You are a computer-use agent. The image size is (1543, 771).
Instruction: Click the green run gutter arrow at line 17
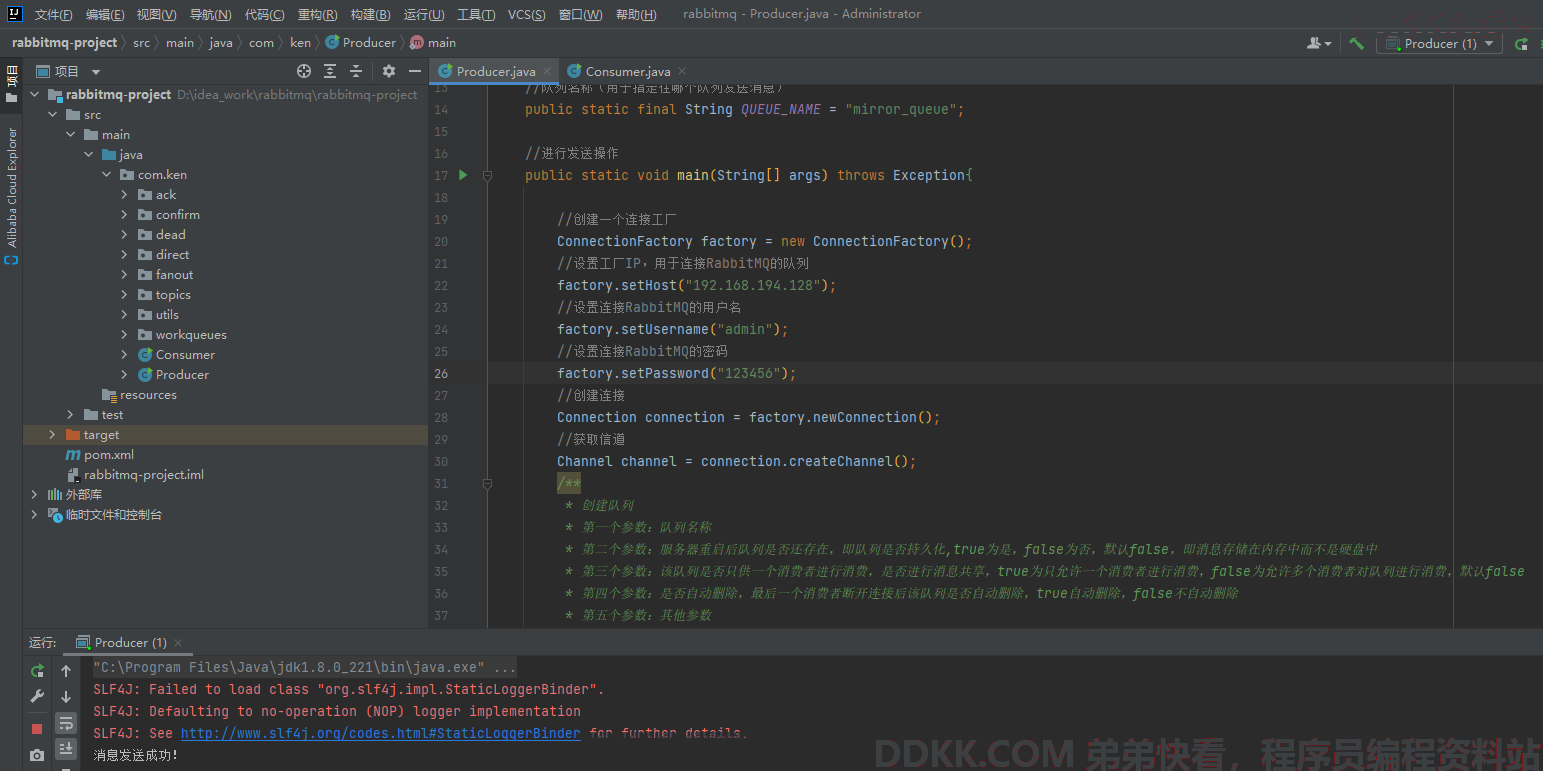pyautogui.click(x=463, y=175)
